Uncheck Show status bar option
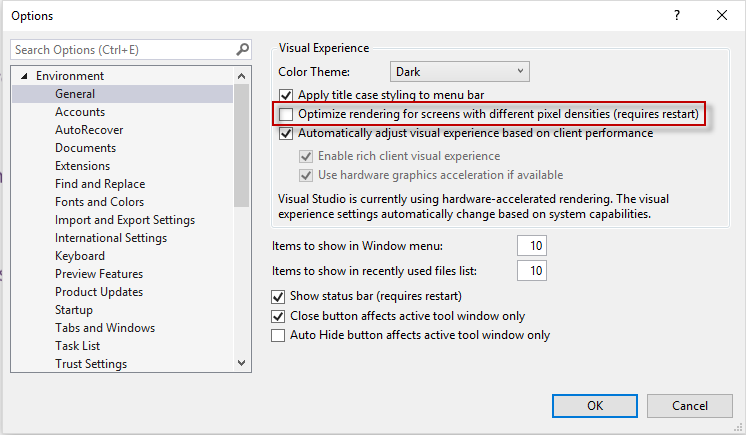This screenshot has height=435, width=746. coord(279,297)
